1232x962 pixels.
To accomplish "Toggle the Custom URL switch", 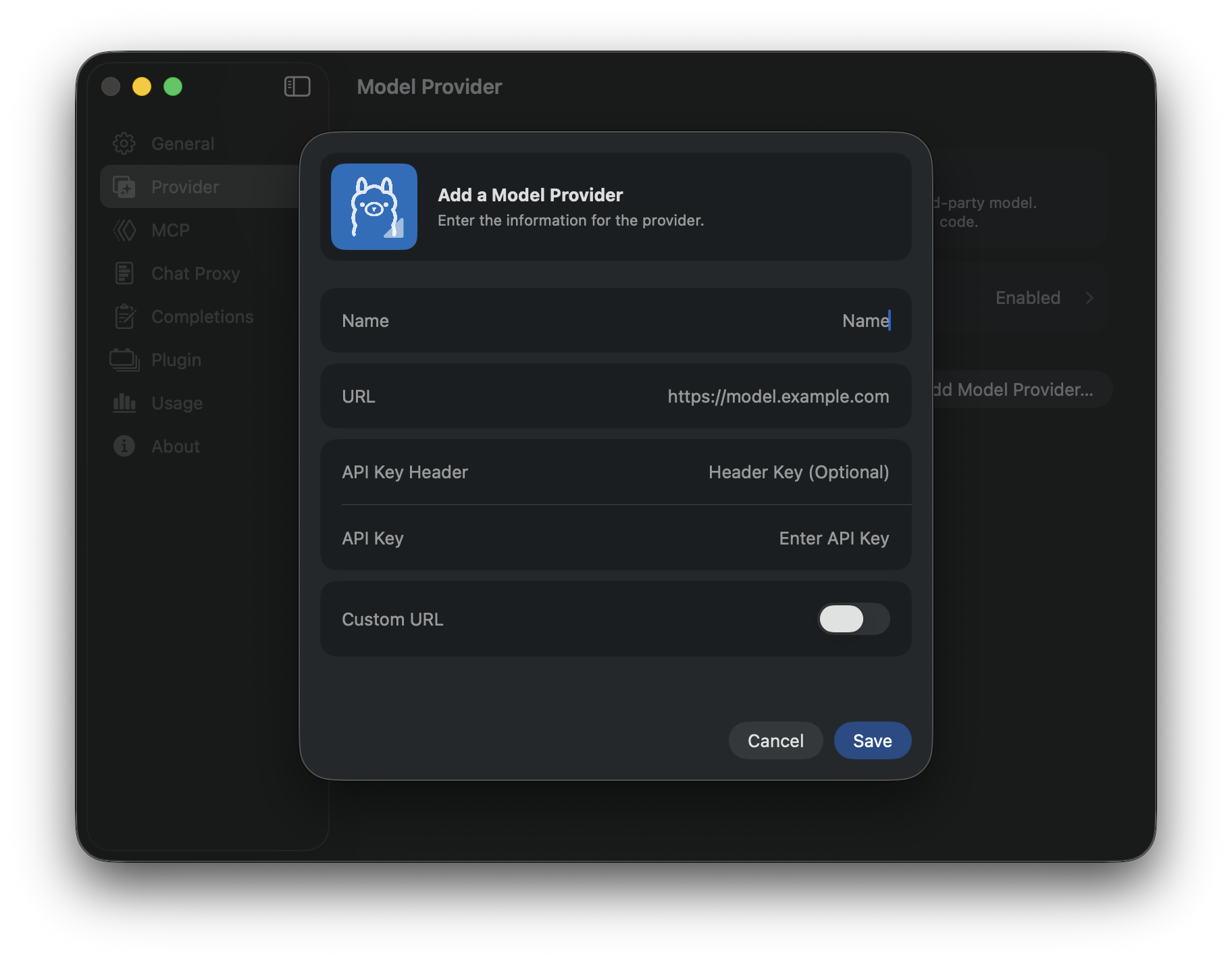I will tap(854, 619).
